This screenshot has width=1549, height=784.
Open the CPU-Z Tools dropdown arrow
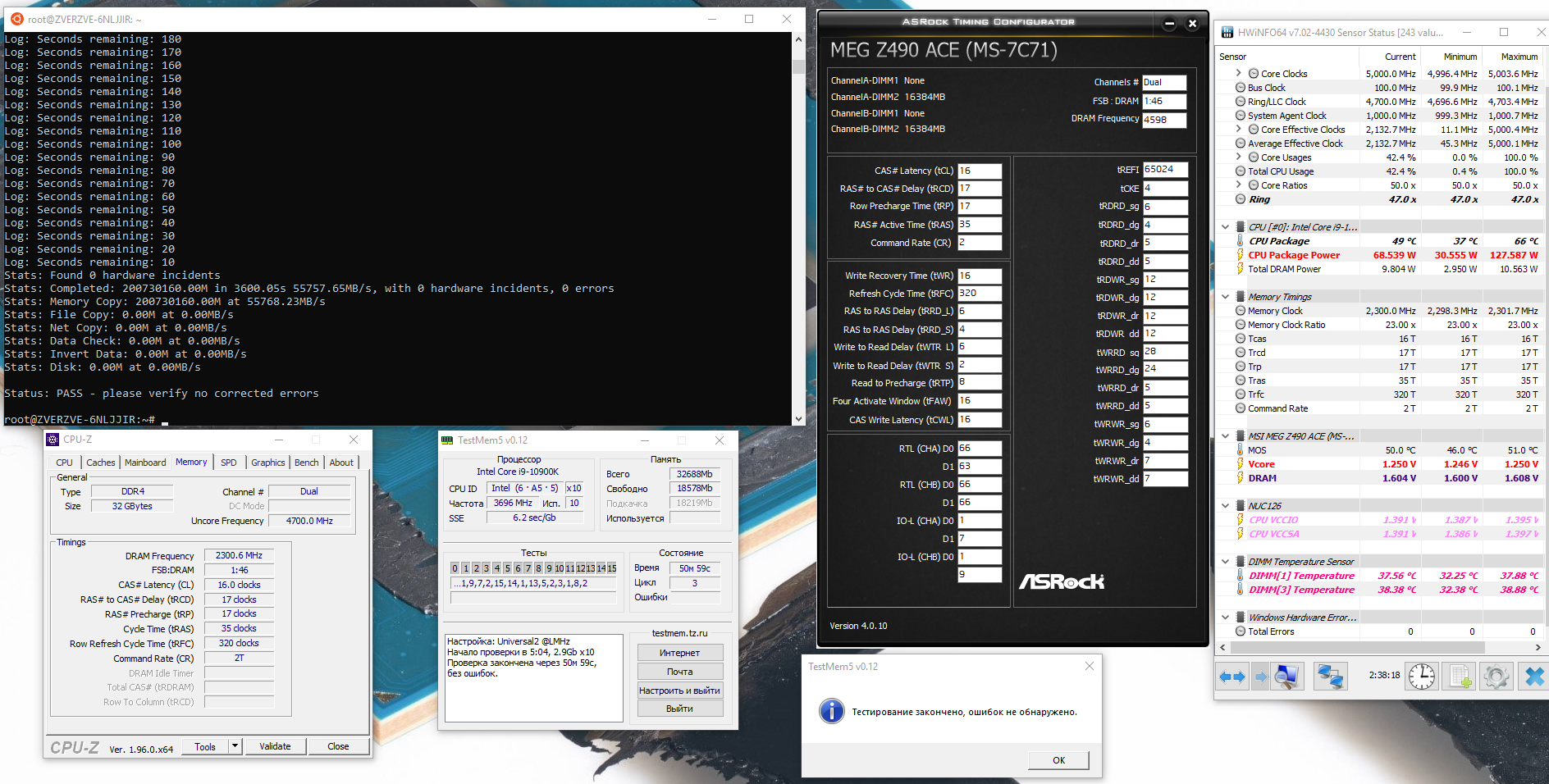[x=235, y=746]
